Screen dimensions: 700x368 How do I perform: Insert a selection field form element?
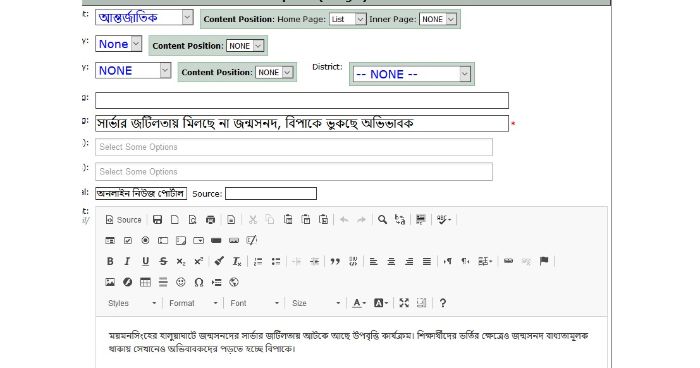pos(198,241)
